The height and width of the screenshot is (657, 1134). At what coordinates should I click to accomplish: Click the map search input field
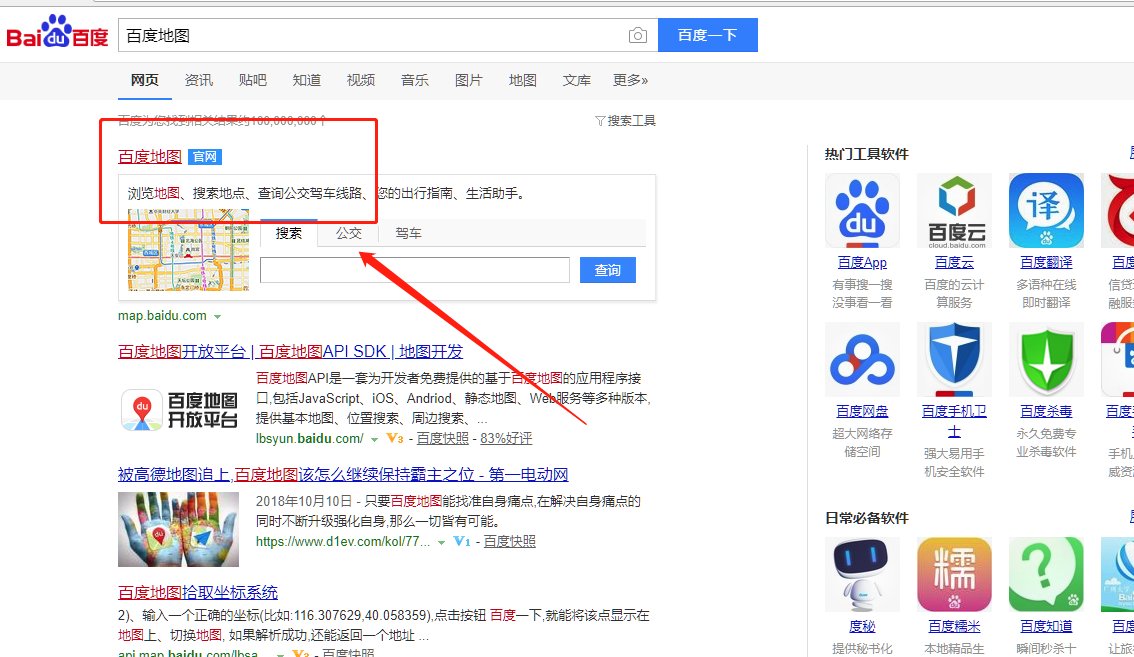[x=414, y=270]
